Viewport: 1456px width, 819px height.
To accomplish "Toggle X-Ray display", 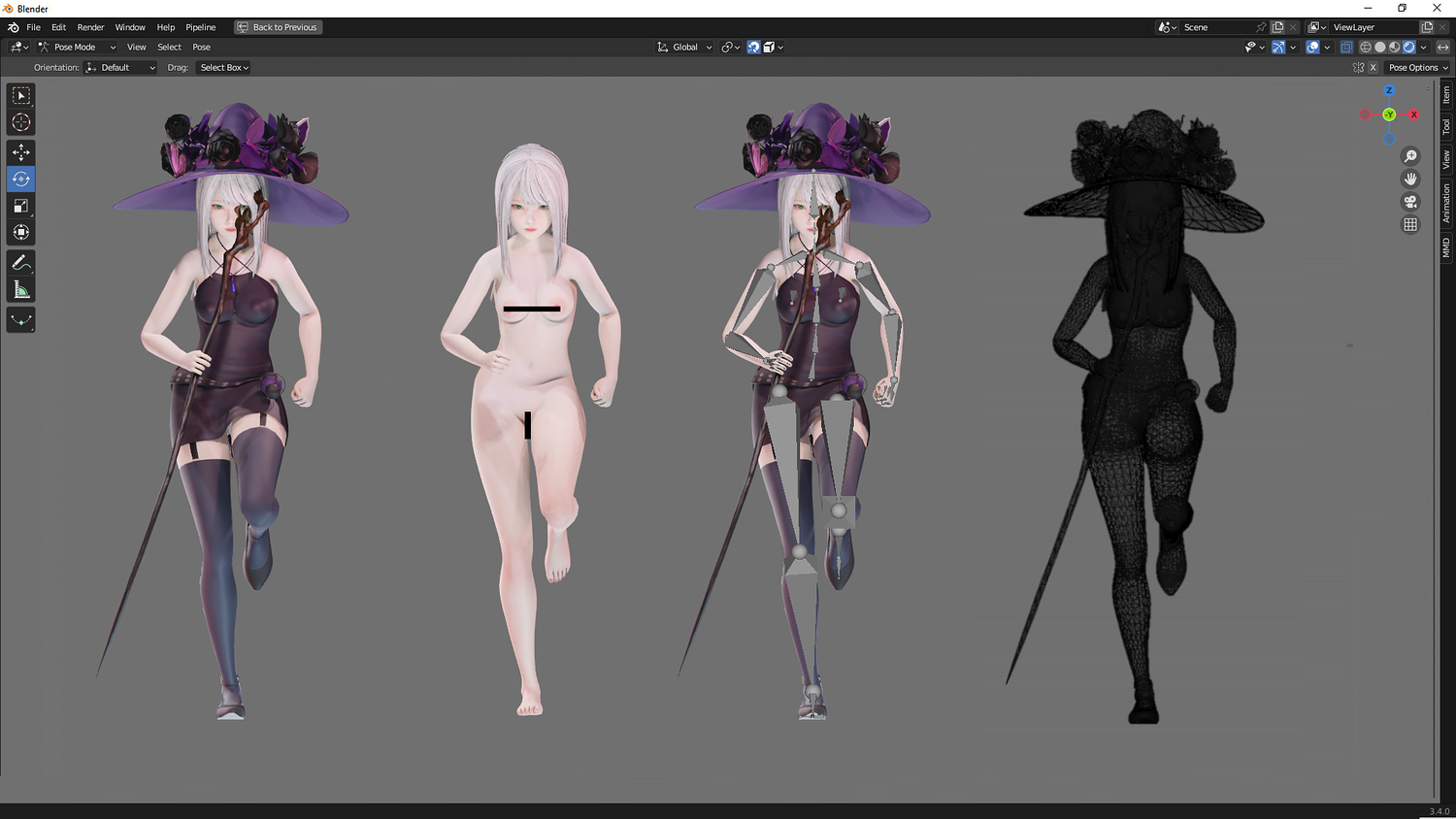I will 1346,47.
